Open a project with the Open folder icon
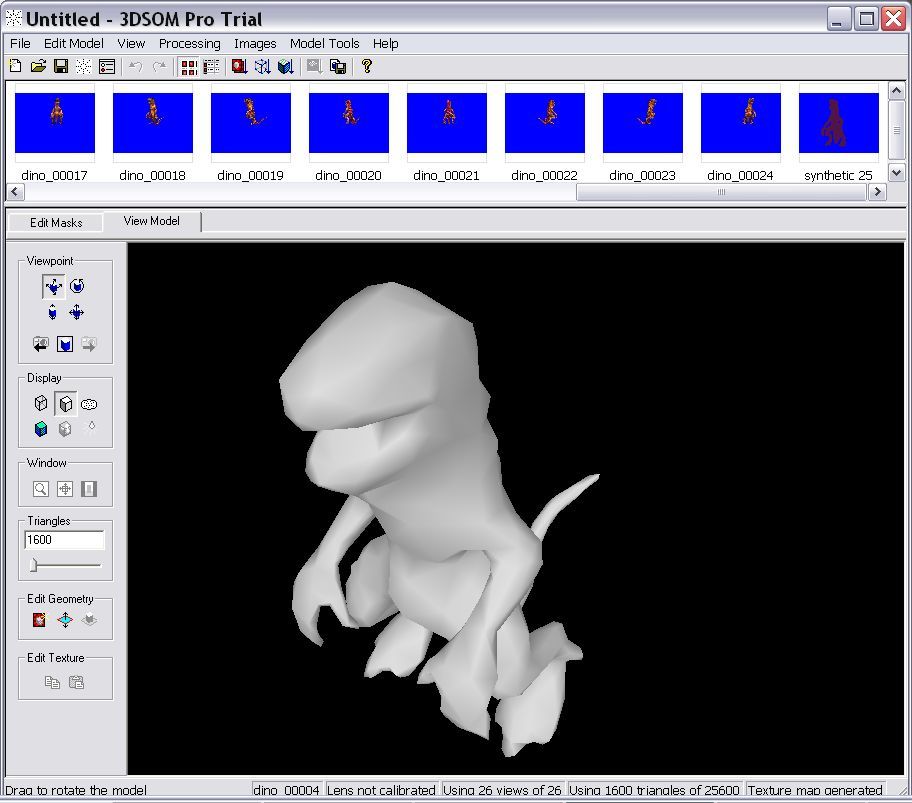912x803 pixels. click(x=40, y=66)
